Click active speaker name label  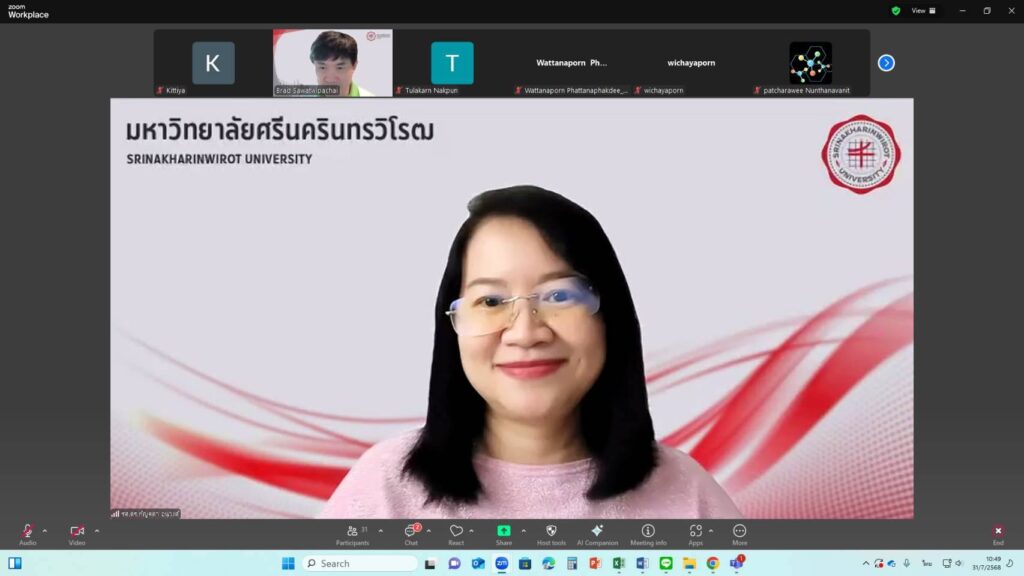(145, 514)
